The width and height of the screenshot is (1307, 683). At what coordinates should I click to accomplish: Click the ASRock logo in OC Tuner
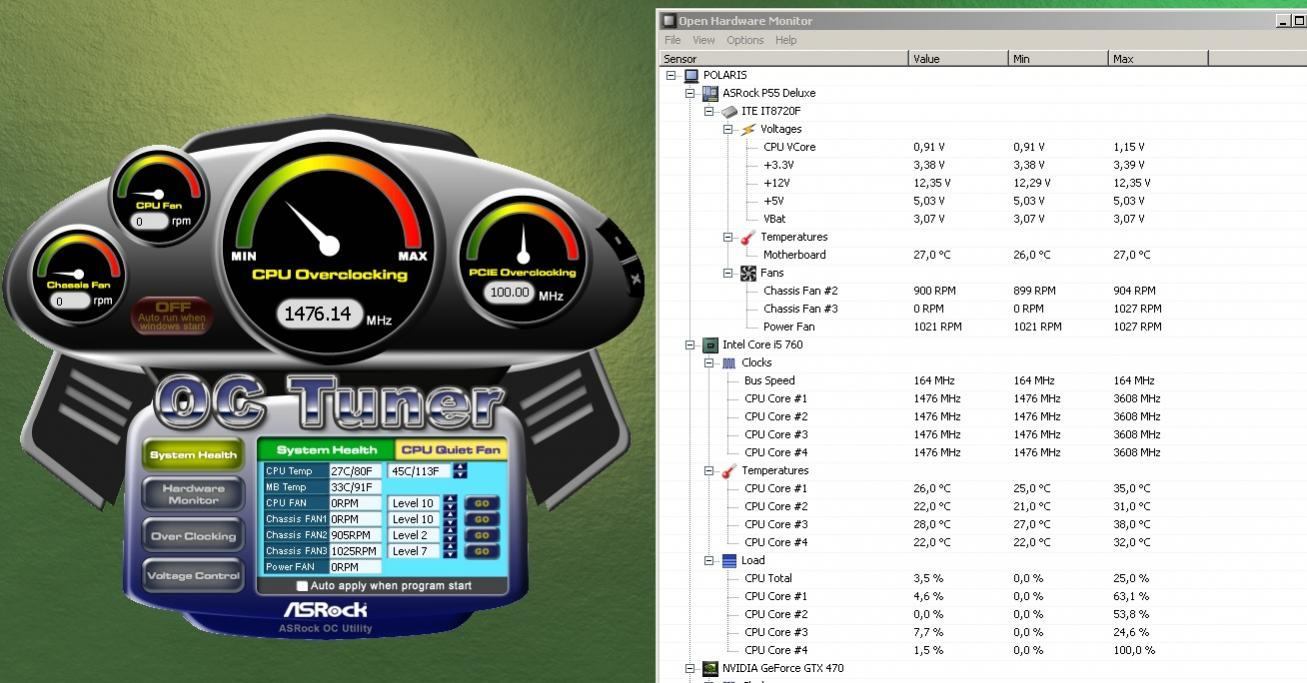tap(325, 609)
